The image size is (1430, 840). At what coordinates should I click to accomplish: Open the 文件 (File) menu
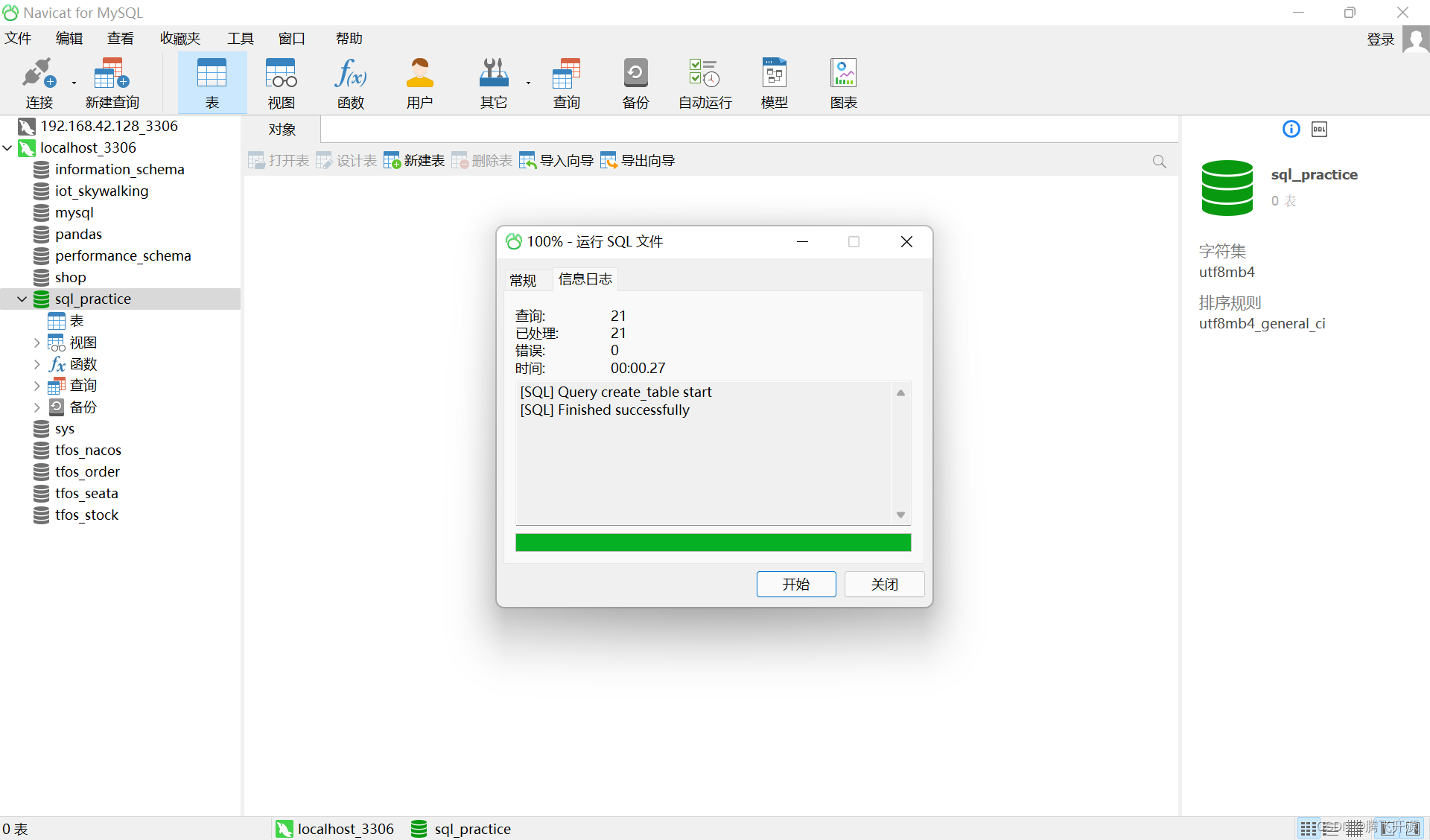pos(18,39)
